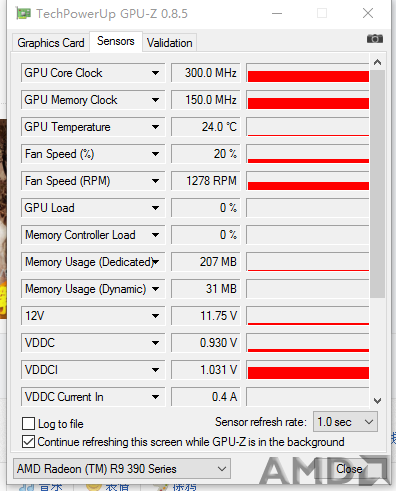Select the Sensors tab
396x491 pixels.
116,41
